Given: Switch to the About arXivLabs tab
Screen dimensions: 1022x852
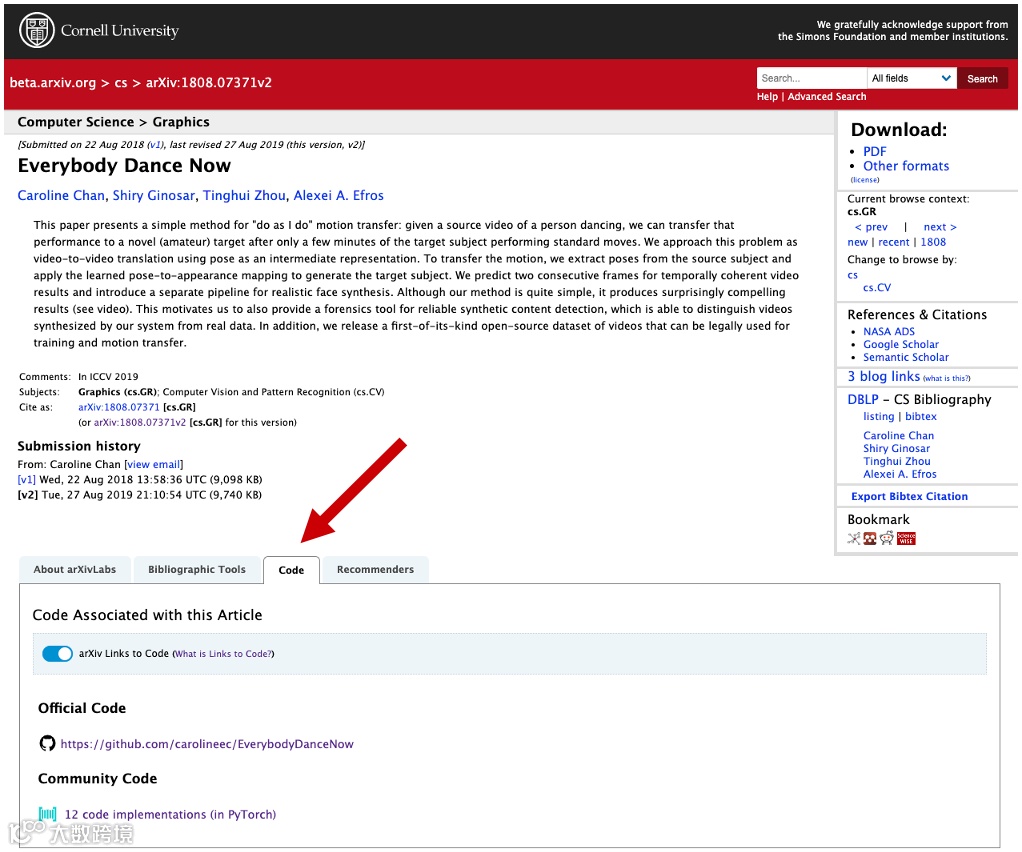Looking at the screenshot, I should tap(75, 569).
